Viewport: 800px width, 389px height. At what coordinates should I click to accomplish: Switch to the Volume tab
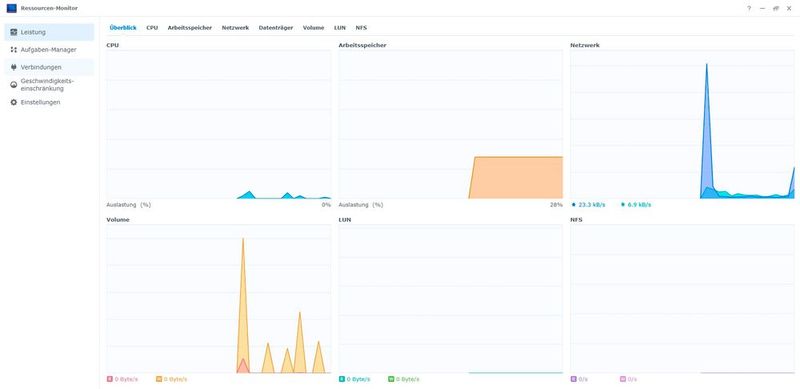pos(313,28)
